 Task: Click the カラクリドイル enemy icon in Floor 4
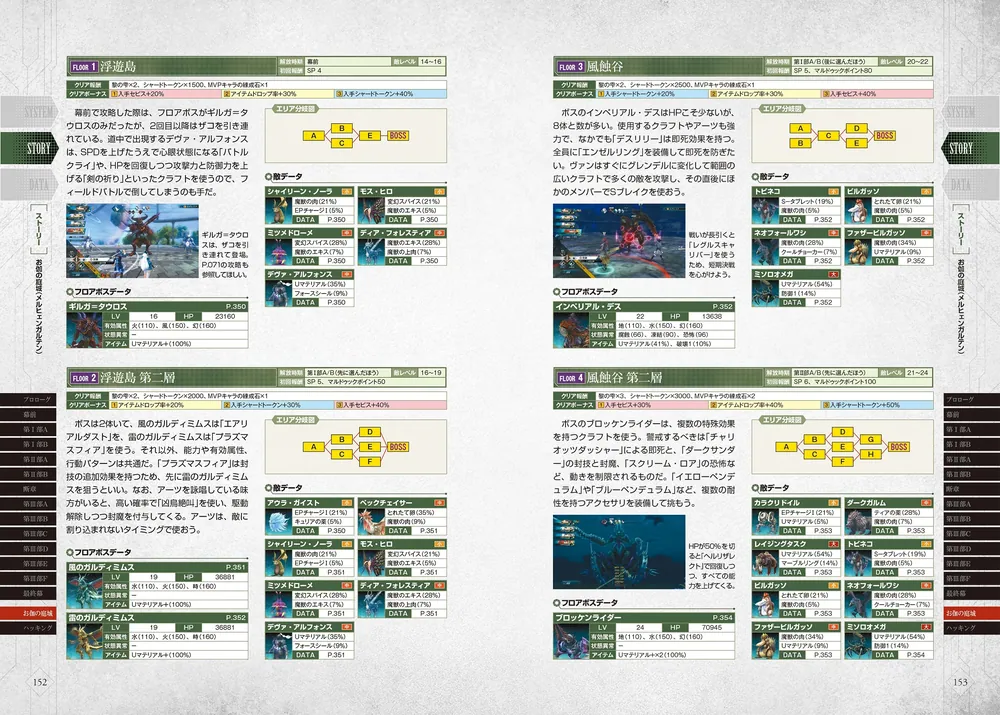(765, 521)
